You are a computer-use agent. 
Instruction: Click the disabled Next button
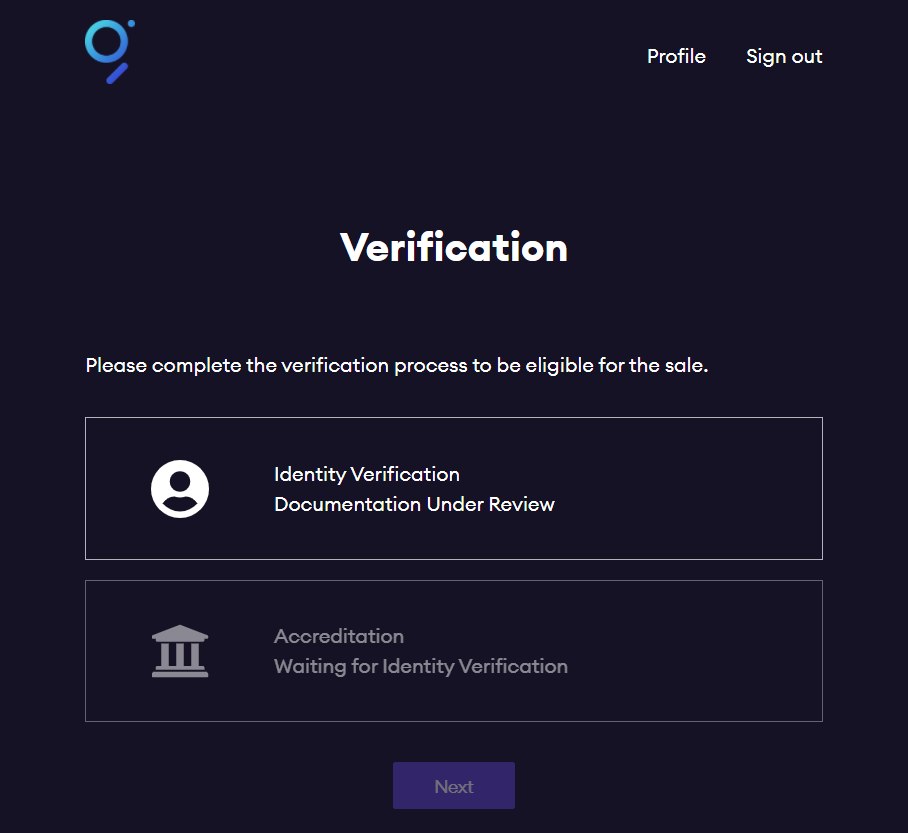454,785
